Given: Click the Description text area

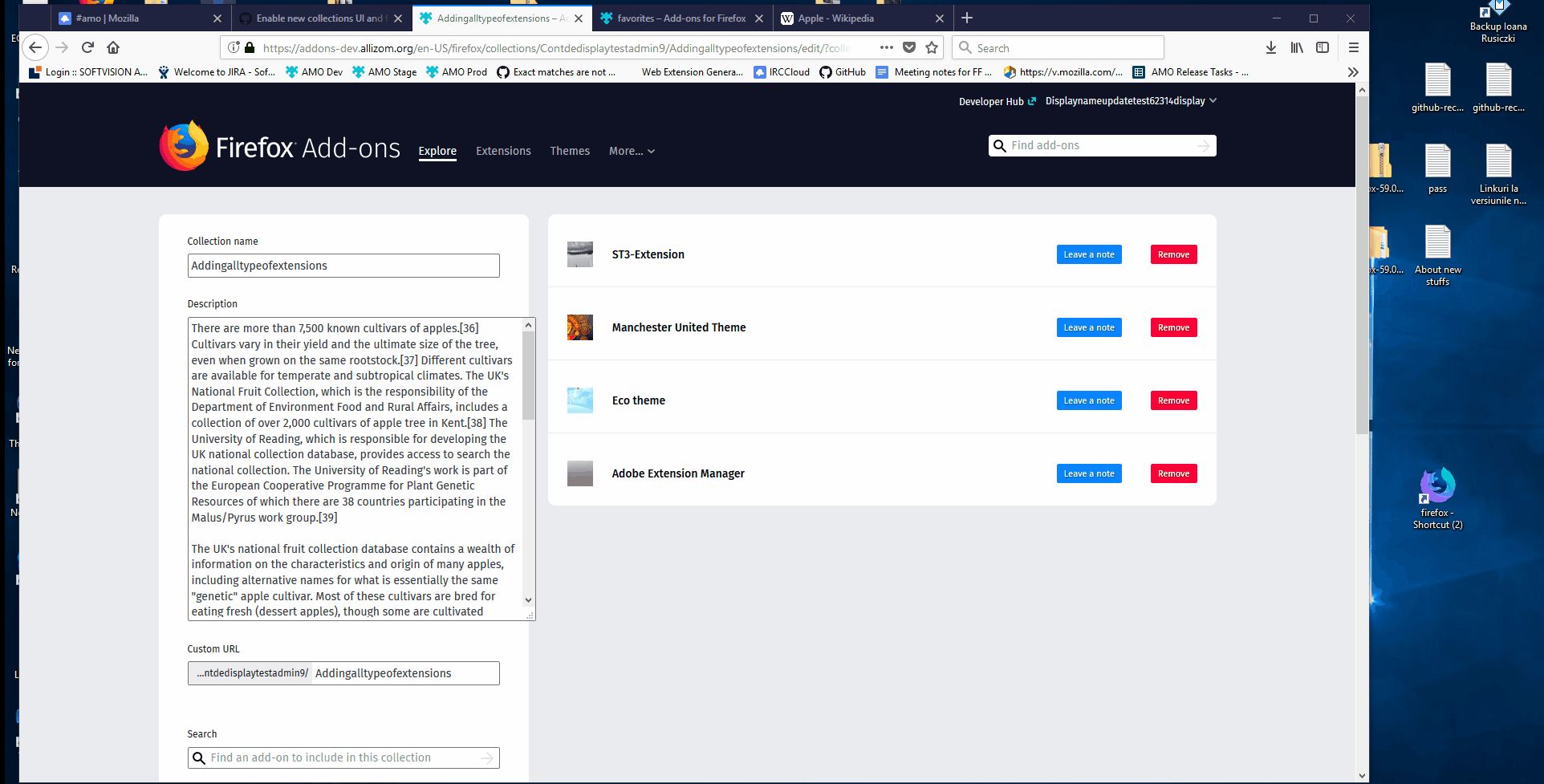Looking at the screenshot, I should point(361,469).
